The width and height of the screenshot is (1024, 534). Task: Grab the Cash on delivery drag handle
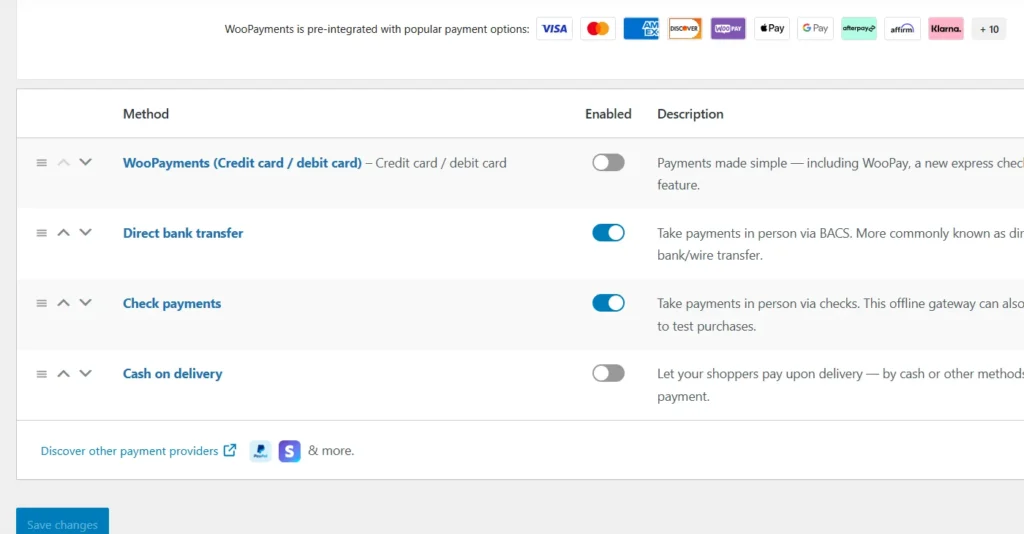(41, 374)
